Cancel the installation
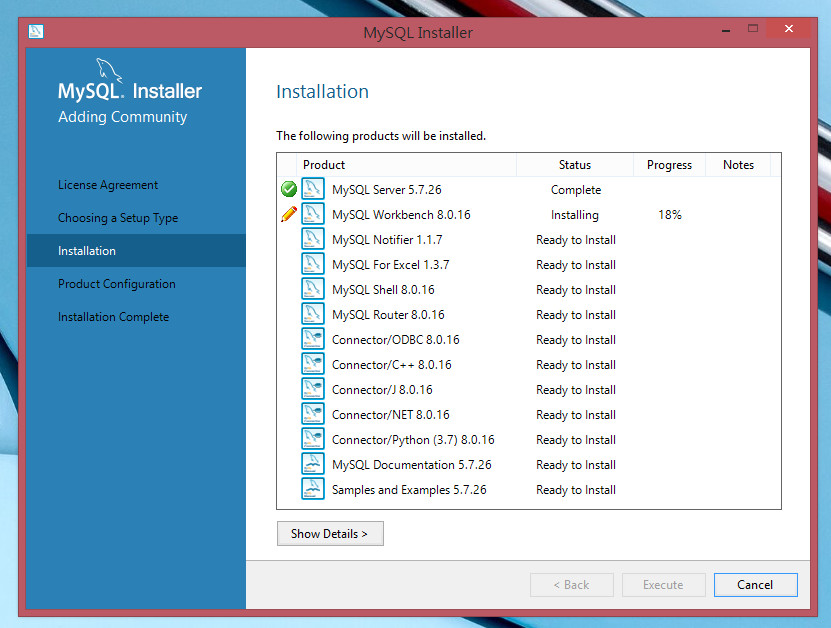Screen dimensions: 831x628 pyautogui.click(x=755, y=585)
